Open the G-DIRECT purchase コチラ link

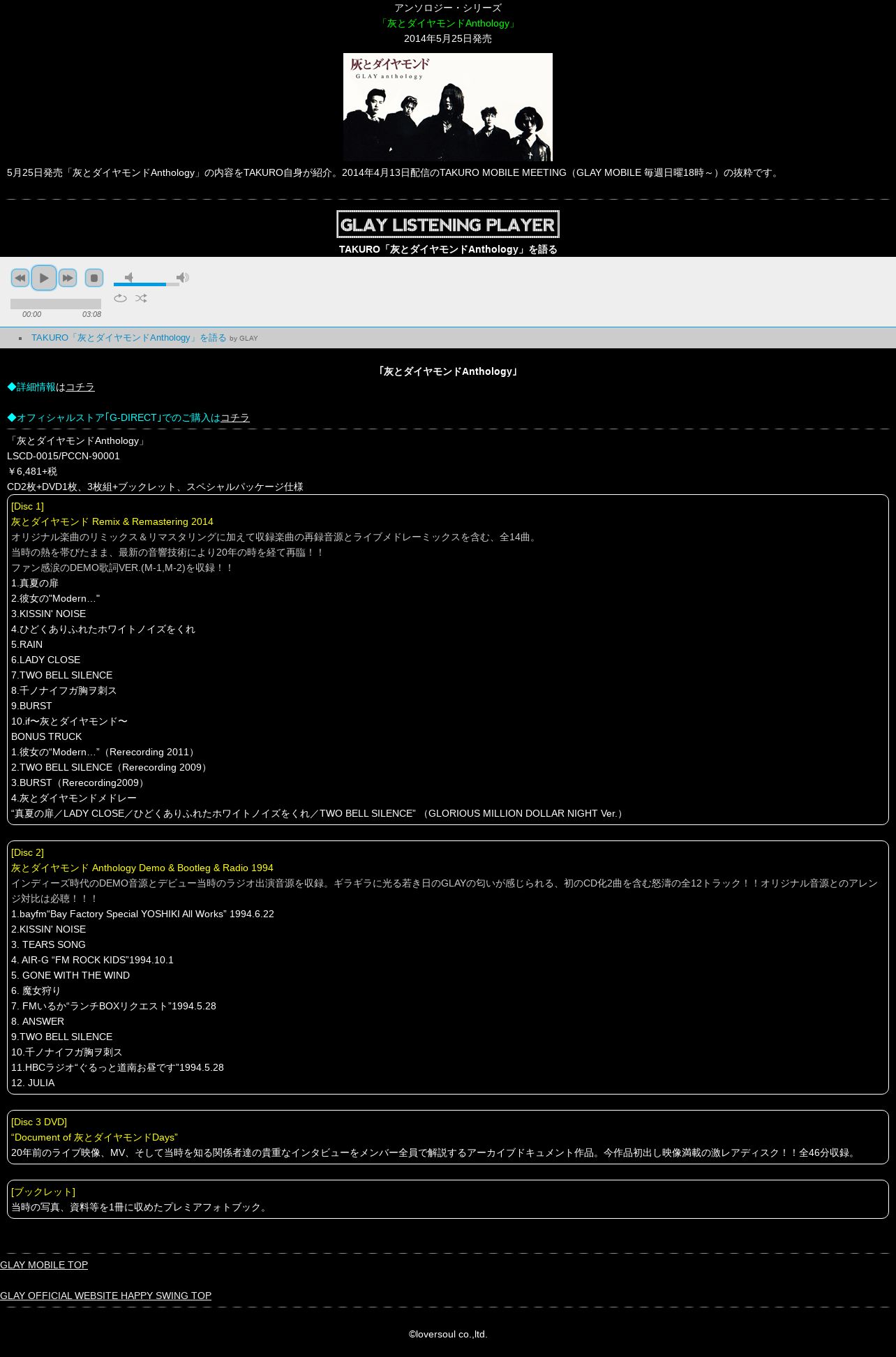tap(235, 417)
